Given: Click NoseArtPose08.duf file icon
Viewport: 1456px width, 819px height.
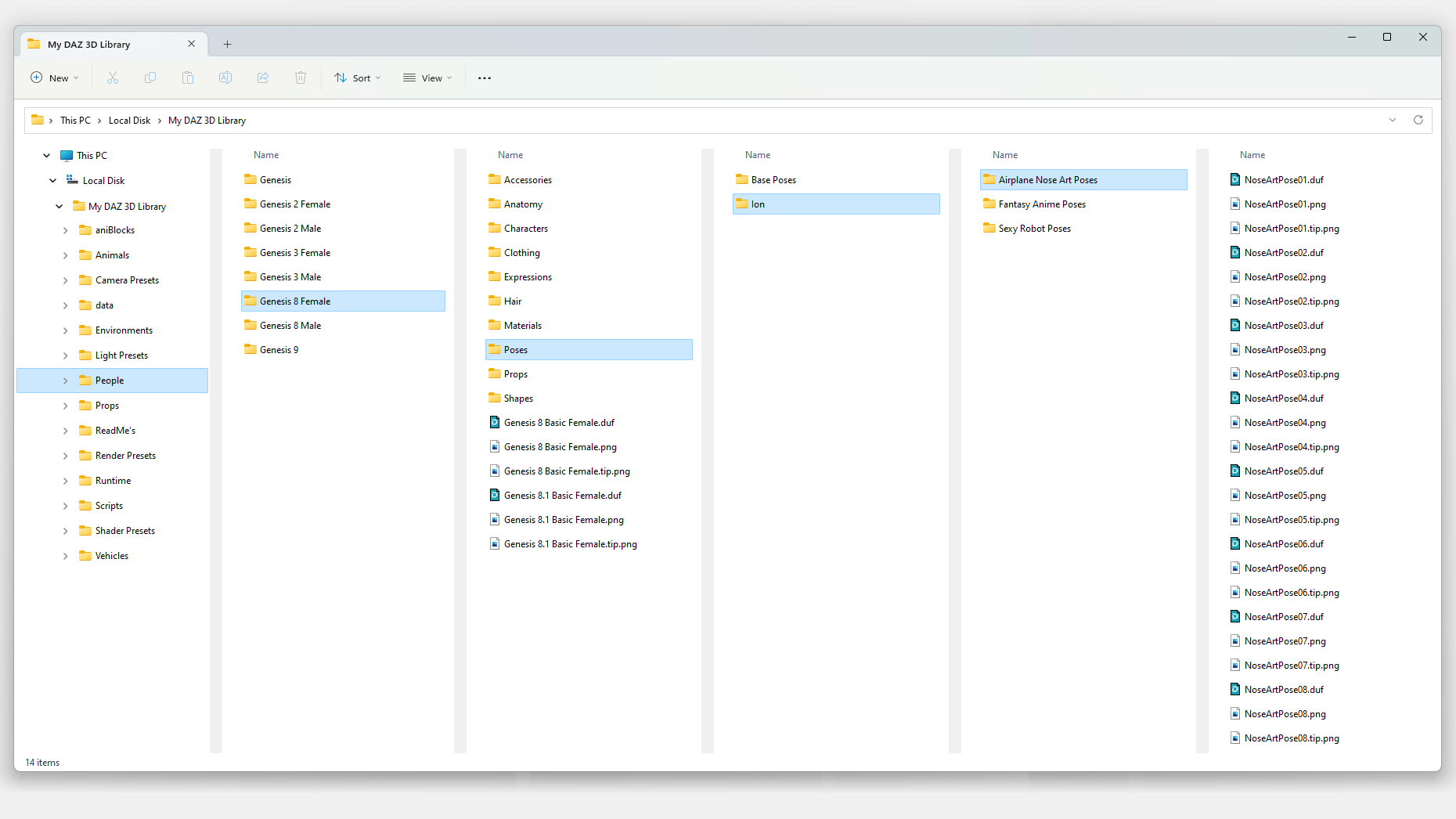Looking at the screenshot, I should point(1235,689).
